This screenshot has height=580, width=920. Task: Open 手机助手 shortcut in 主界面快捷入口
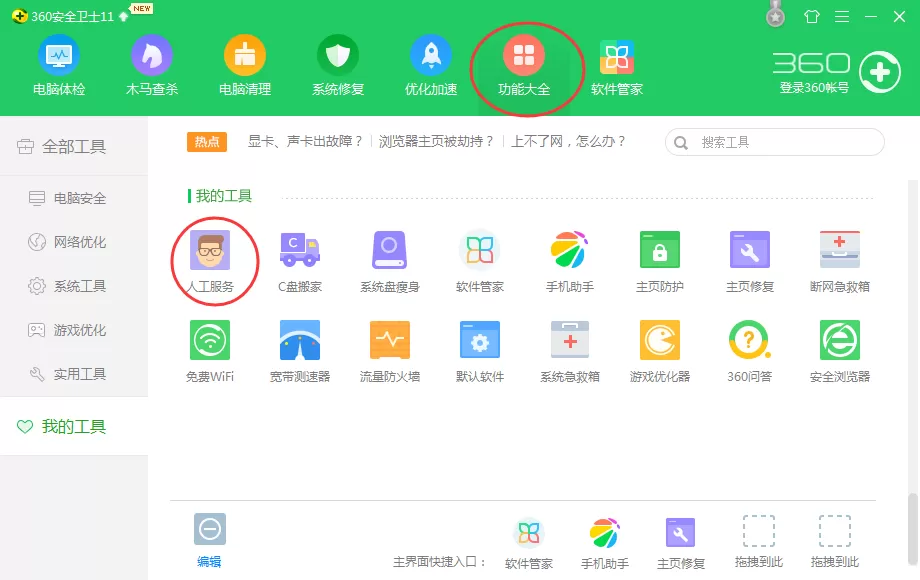pos(604,544)
